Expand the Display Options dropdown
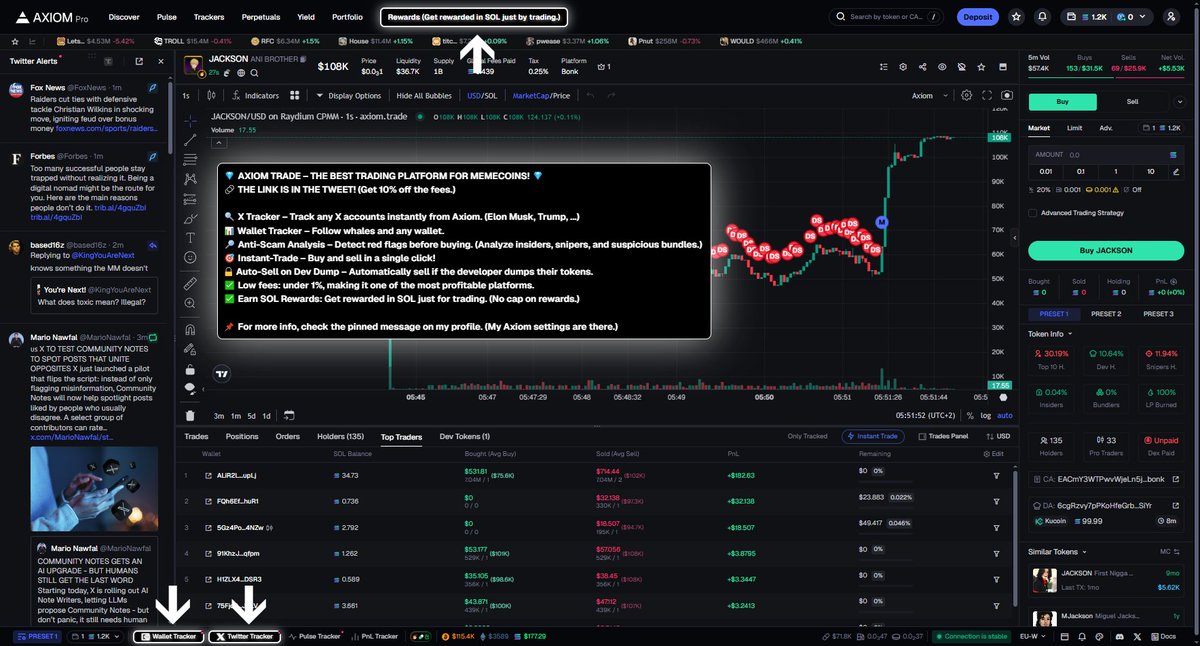Viewport: 1200px width, 646px height. coord(348,95)
